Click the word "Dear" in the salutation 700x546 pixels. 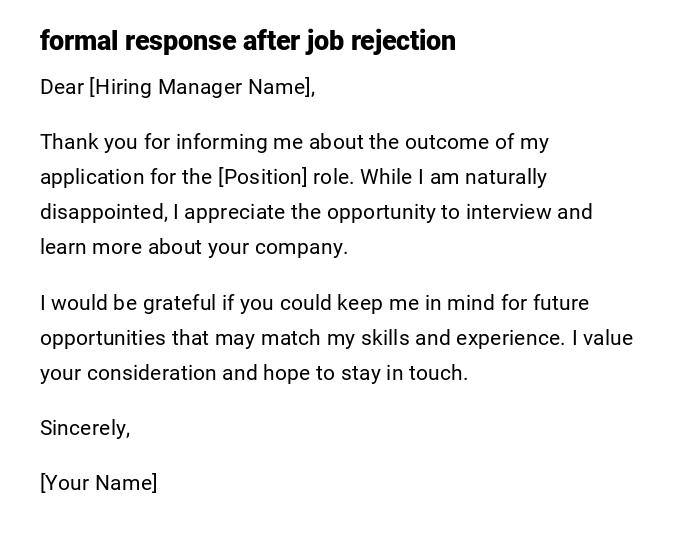[x=62, y=87]
